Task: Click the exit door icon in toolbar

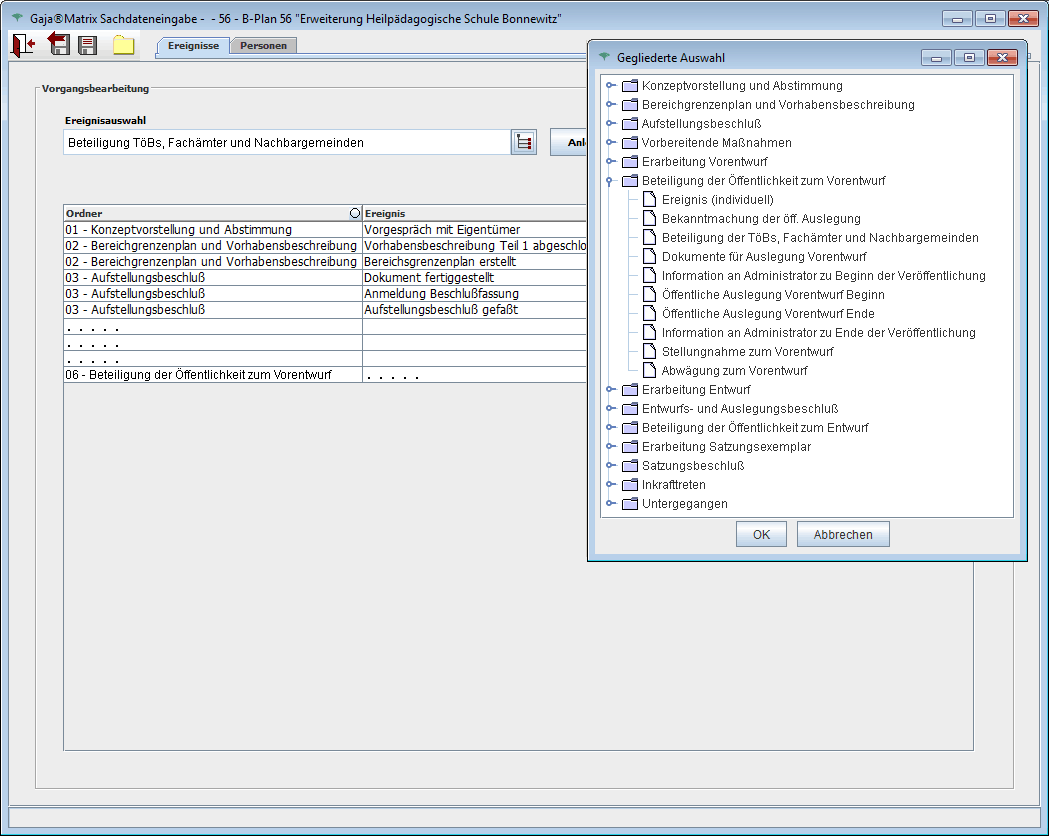Action: (23, 45)
